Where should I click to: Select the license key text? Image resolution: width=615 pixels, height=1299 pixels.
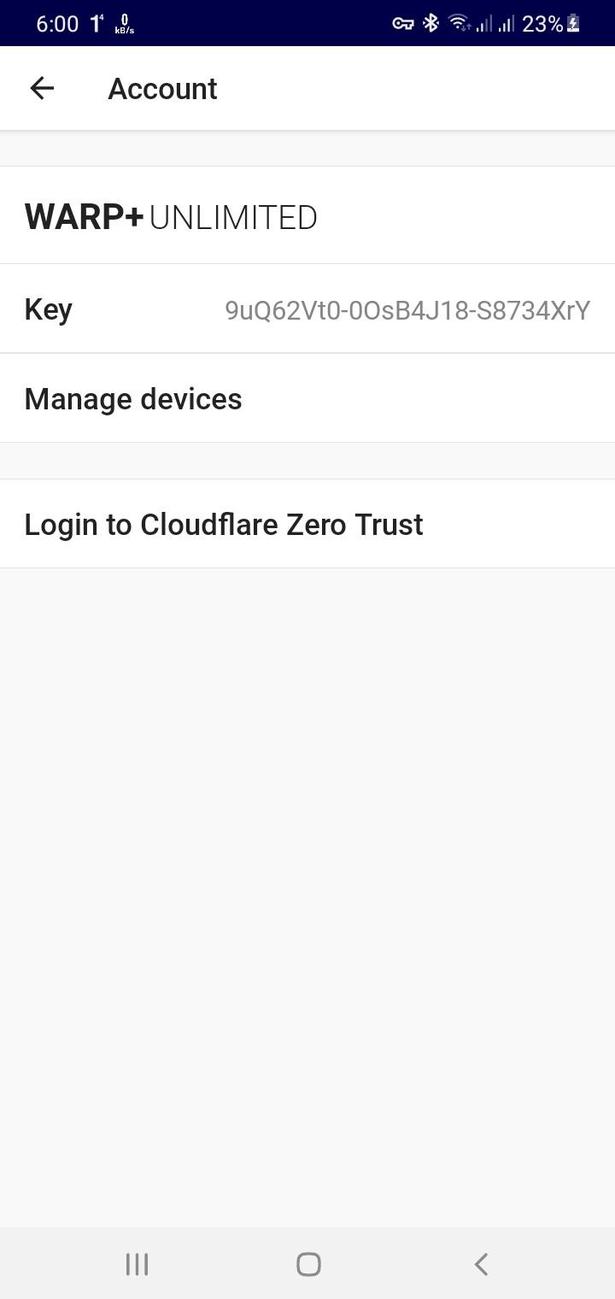[407, 310]
